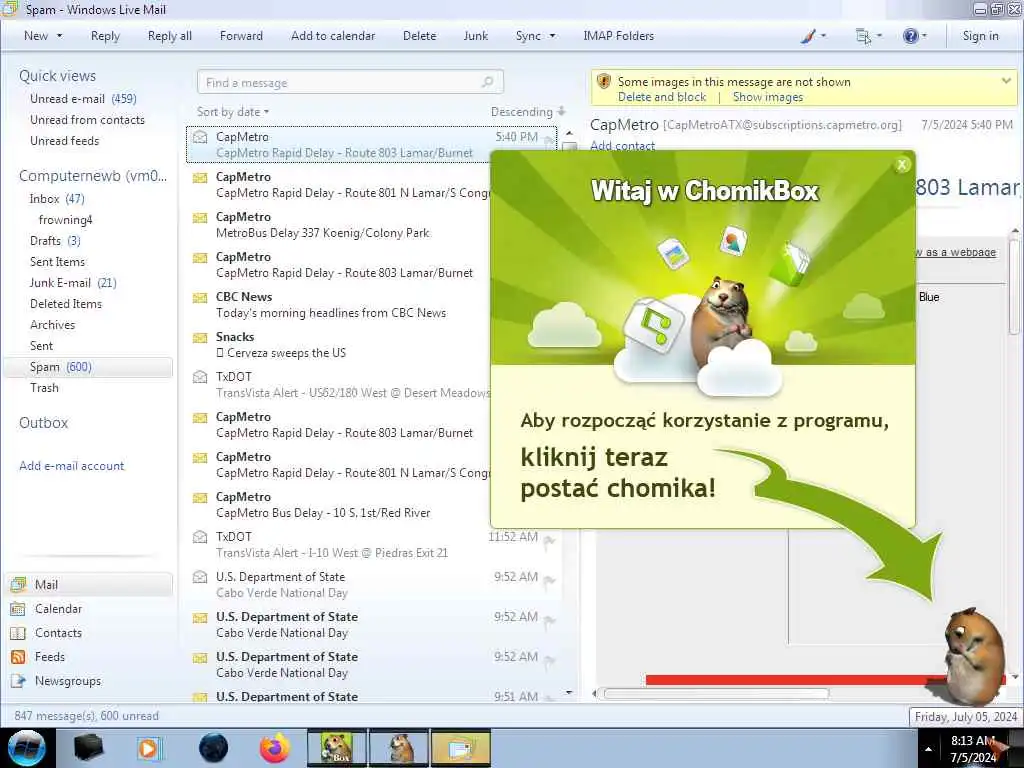Expand the image warning bar chevron
Viewport: 1024px width, 768px height.
(x=1006, y=81)
